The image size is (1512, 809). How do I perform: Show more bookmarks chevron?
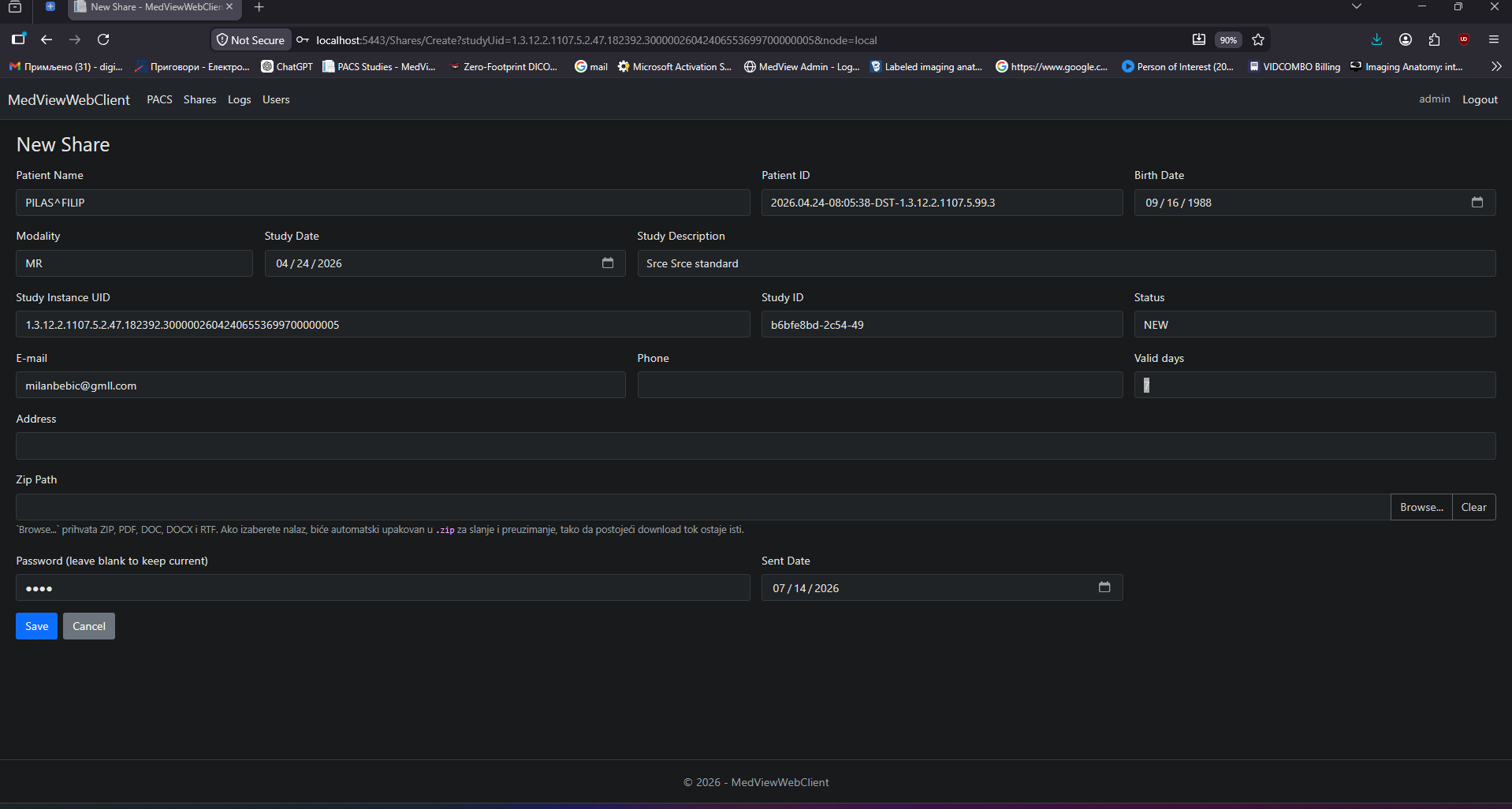tap(1496, 67)
